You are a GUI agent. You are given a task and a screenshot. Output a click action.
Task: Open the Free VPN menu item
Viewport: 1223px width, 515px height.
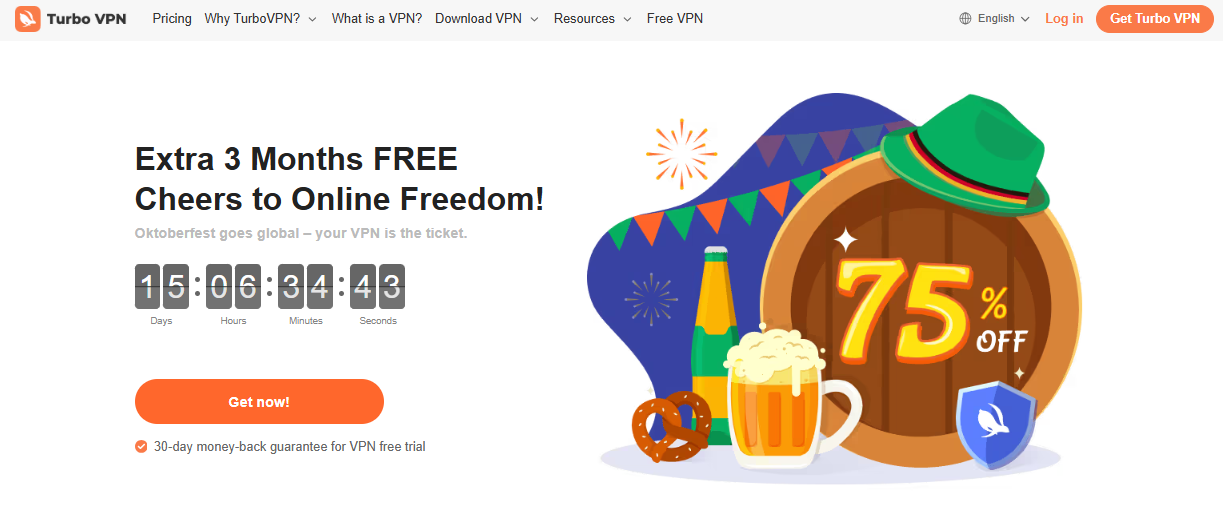pos(675,19)
